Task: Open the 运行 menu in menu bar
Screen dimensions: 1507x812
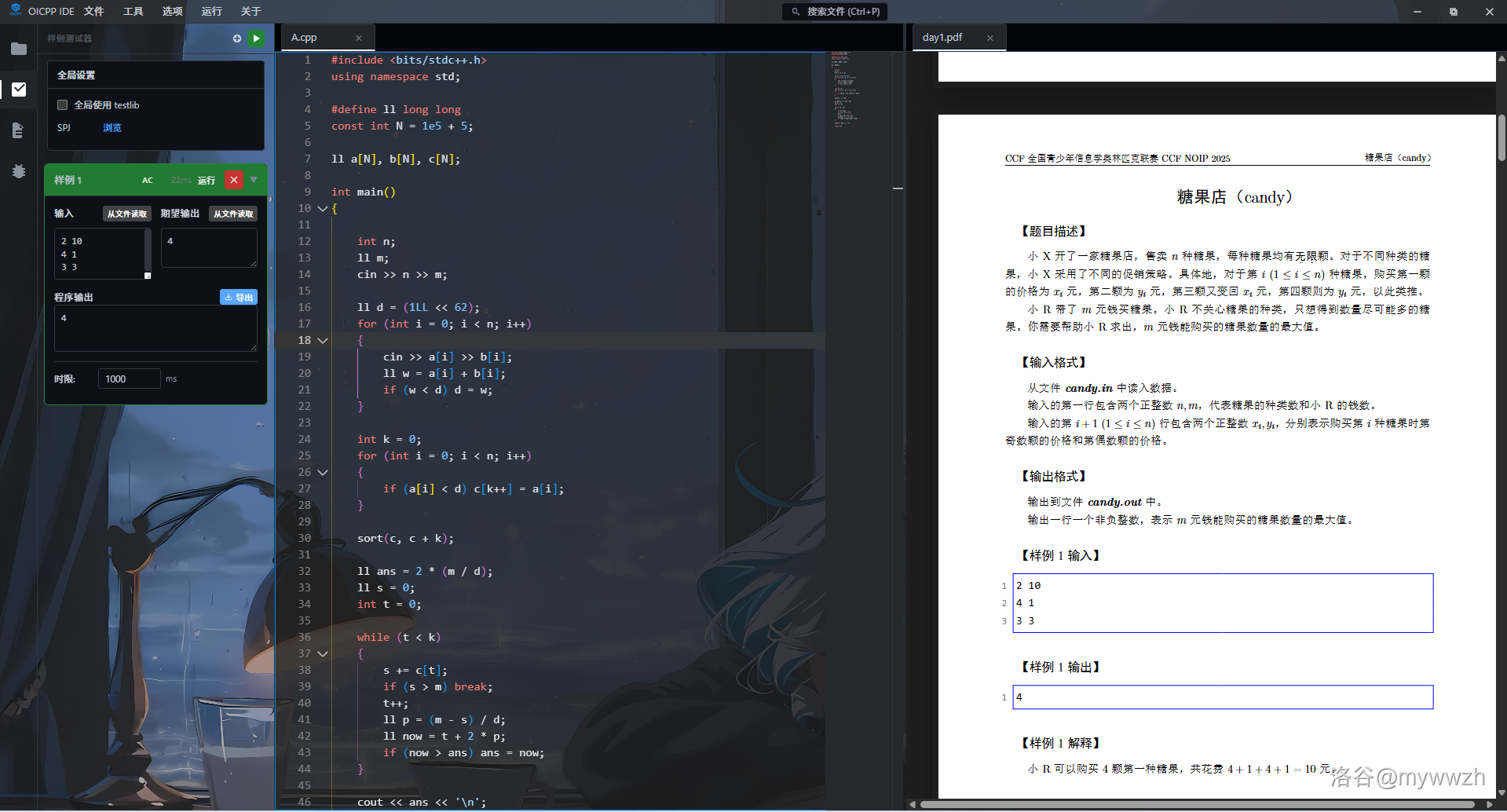Action: 211,12
